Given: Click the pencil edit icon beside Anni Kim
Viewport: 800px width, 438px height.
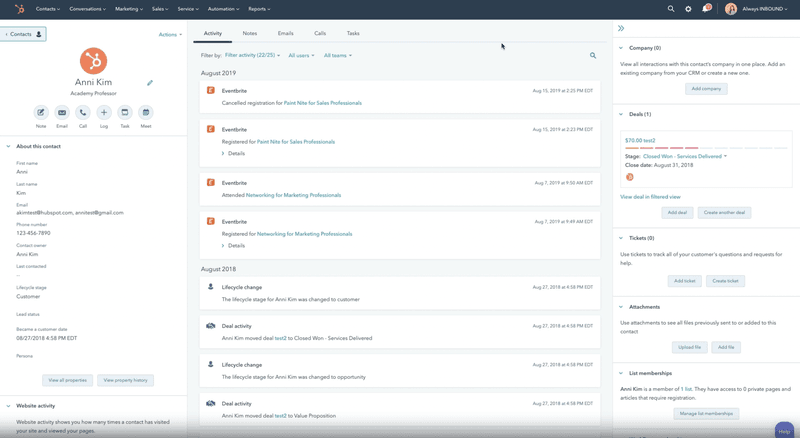Looking at the screenshot, I should (150, 83).
